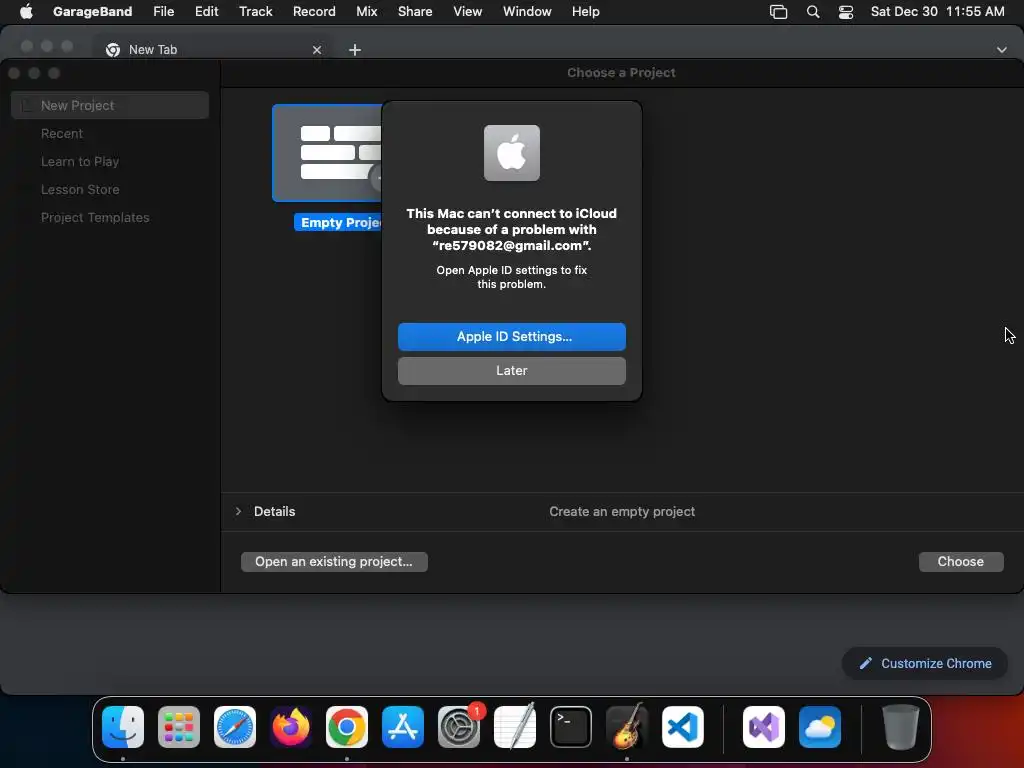This screenshot has height=768, width=1024.
Task: Open Control Center in menu bar
Action: point(846,11)
